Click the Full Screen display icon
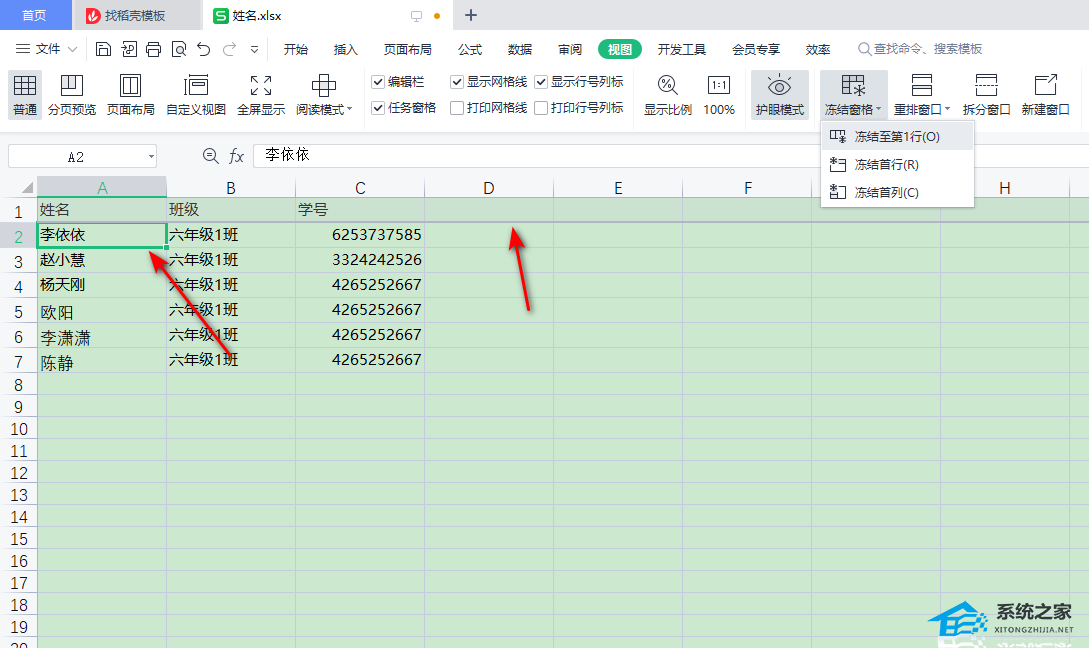This screenshot has height=648, width=1089. pos(260,87)
